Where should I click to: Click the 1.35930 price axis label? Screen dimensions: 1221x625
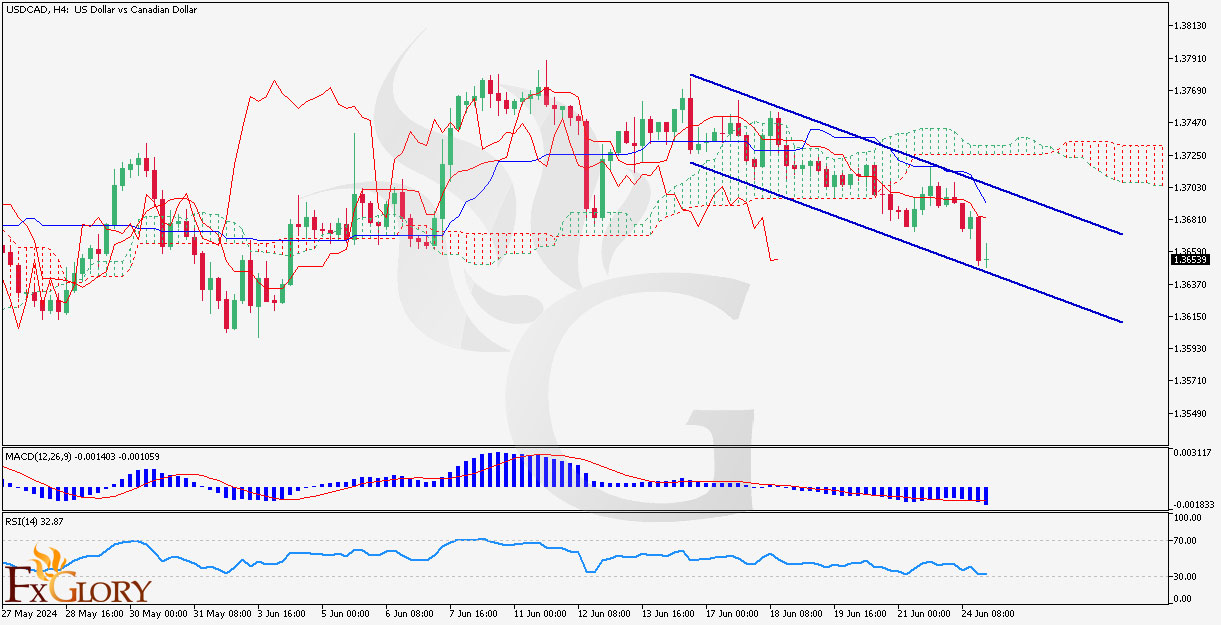point(1190,348)
